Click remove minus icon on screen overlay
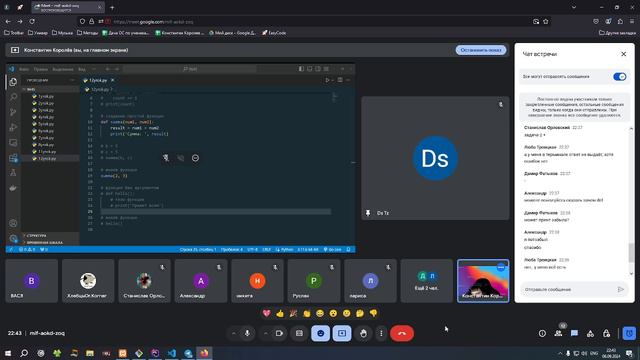 tap(196, 158)
